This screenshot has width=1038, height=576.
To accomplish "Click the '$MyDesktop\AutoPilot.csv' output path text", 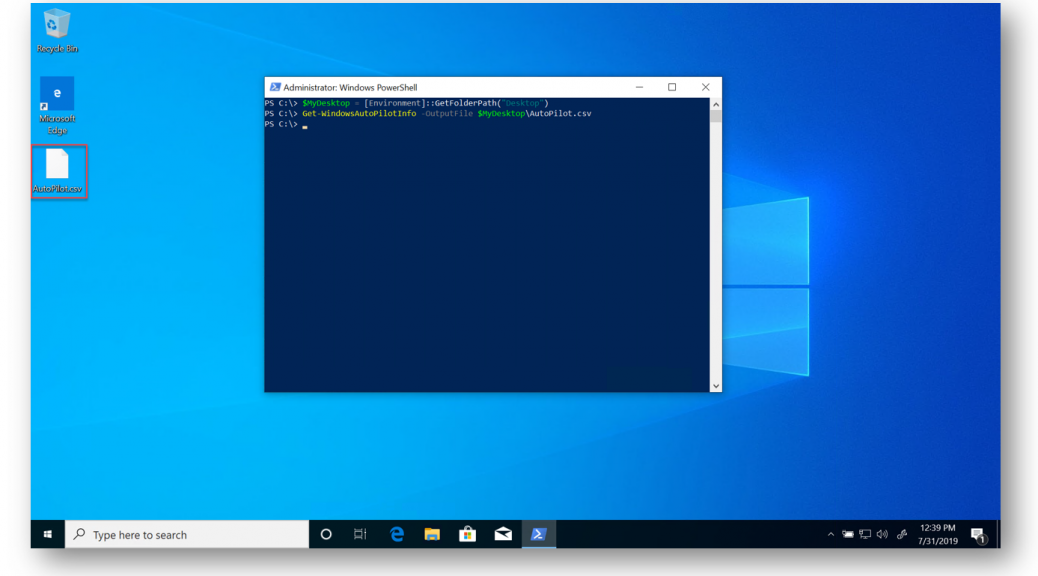I will click(x=534, y=114).
